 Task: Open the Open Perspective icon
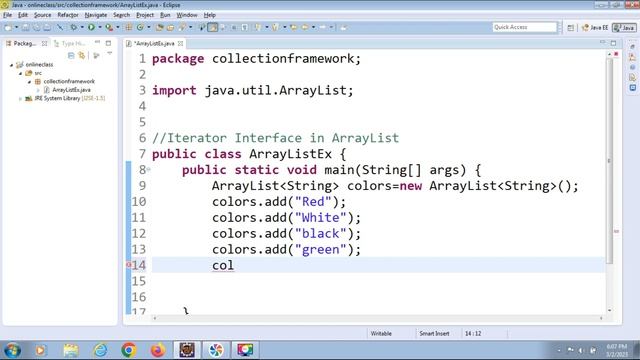pyautogui.click(x=571, y=28)
